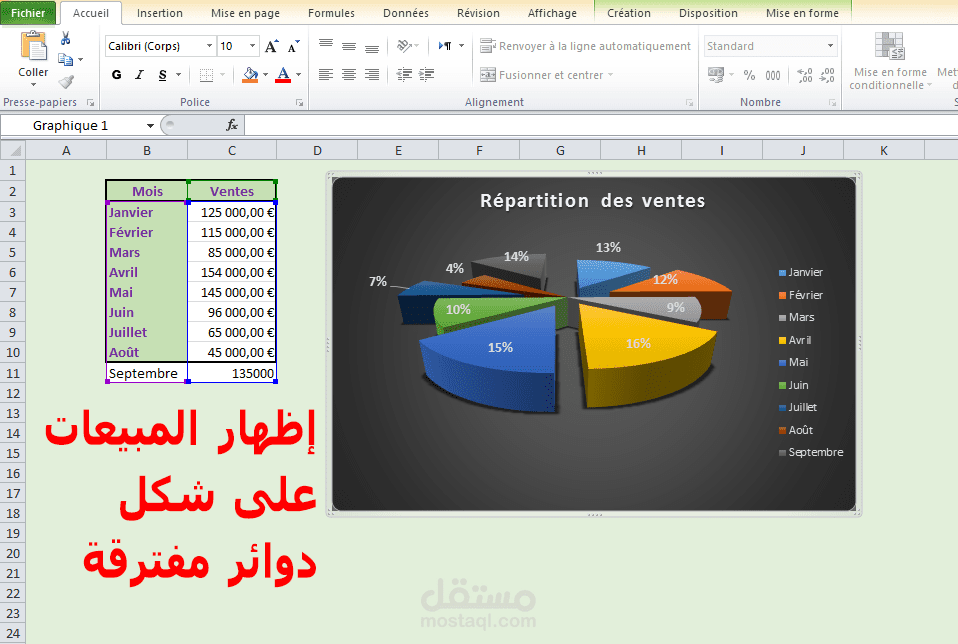Image resolution: width=958 pixels, height=644 pixels.
Task: Decrease the indent
Action: pyautogui.click(x=404, y=75)
